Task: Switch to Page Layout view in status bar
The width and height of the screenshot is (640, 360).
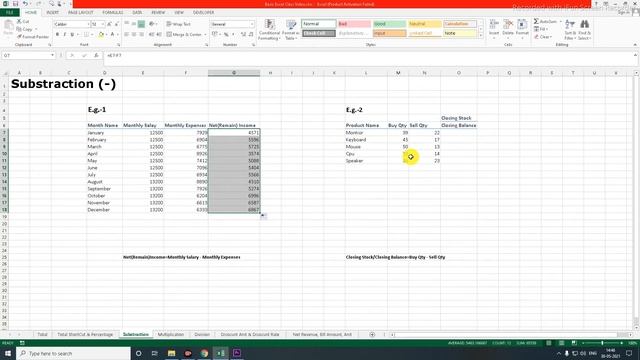Action: coord(561,343)
